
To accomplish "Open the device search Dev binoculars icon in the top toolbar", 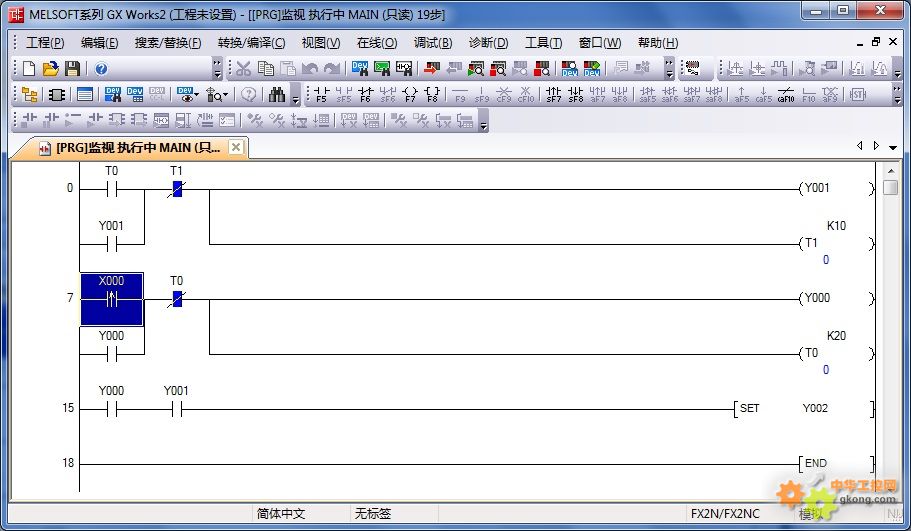I will (360, 69).
